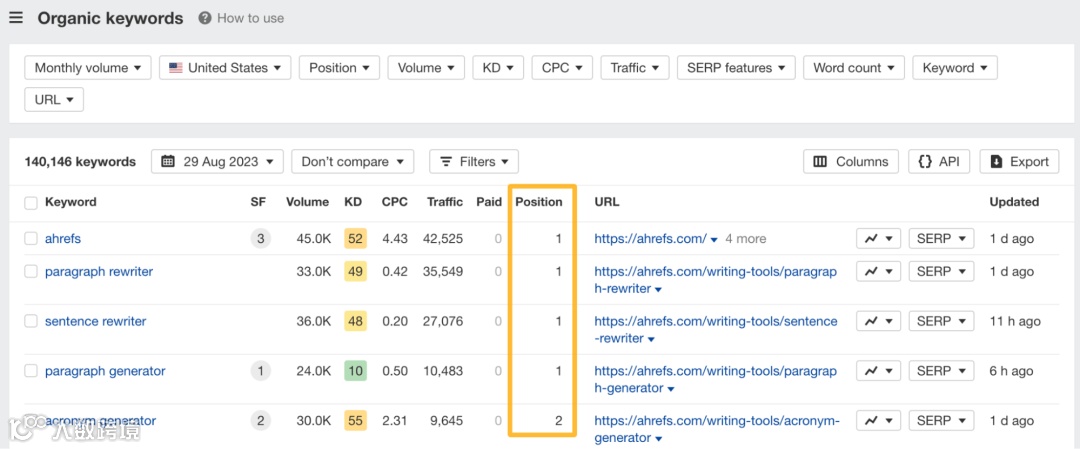Click the KD 55 badge for acronym generator
The height and width of the screenshot is (449, 1080).
point(355,420)
